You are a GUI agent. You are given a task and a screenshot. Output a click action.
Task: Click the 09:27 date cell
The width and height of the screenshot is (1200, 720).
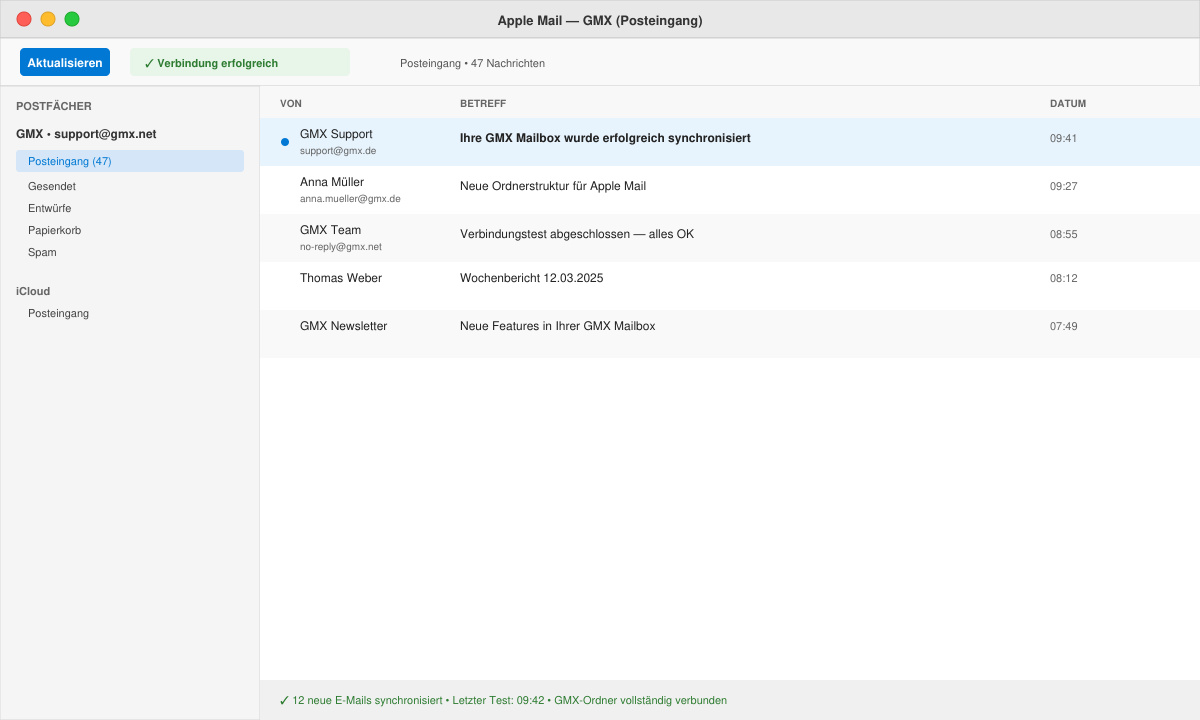pyautogui.click(x=1063, y=186)
